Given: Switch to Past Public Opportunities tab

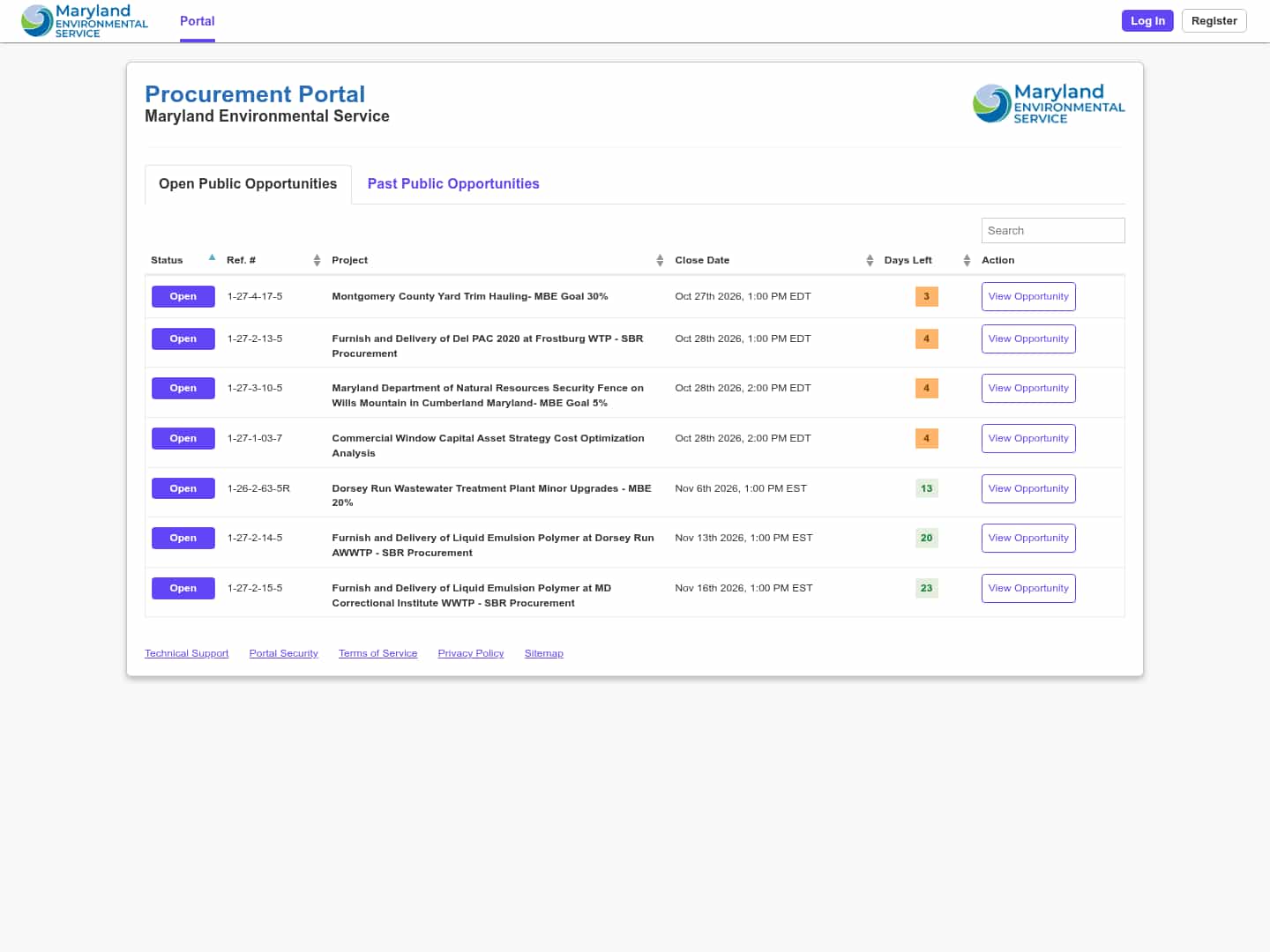Looking at the screenshot, I should (453, 184).
